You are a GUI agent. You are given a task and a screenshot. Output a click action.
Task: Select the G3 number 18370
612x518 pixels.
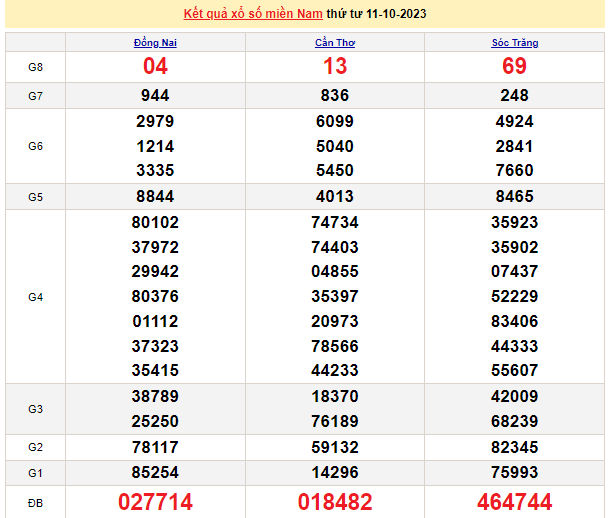click(335, 396)
